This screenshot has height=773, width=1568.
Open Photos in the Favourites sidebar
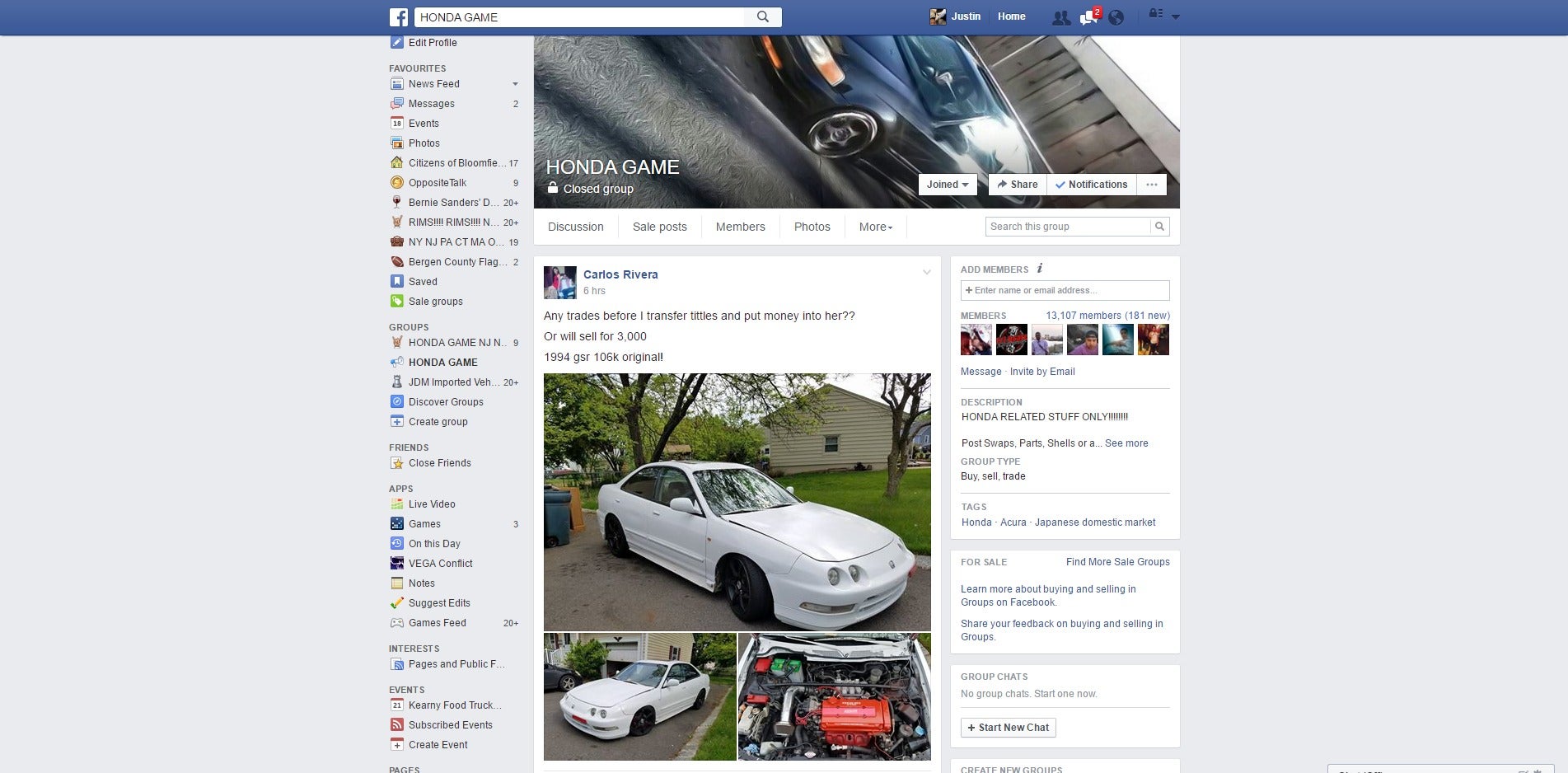coord(424,143)
